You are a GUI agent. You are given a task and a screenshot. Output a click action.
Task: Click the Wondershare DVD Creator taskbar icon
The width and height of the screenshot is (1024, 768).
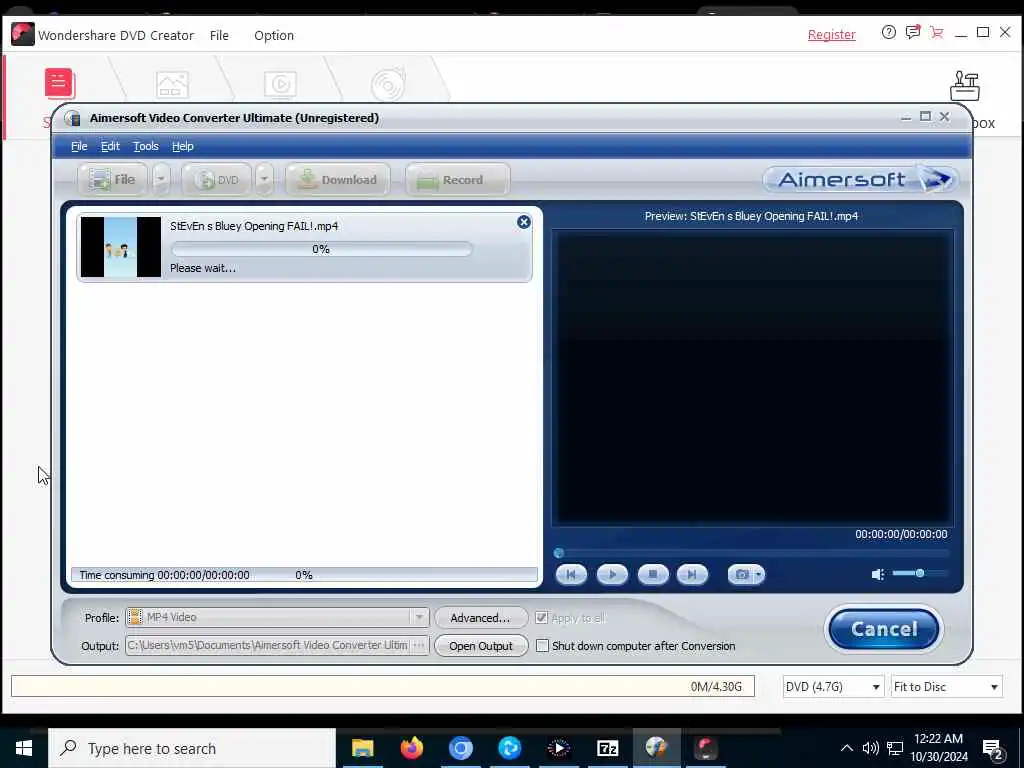pos(705,748)
